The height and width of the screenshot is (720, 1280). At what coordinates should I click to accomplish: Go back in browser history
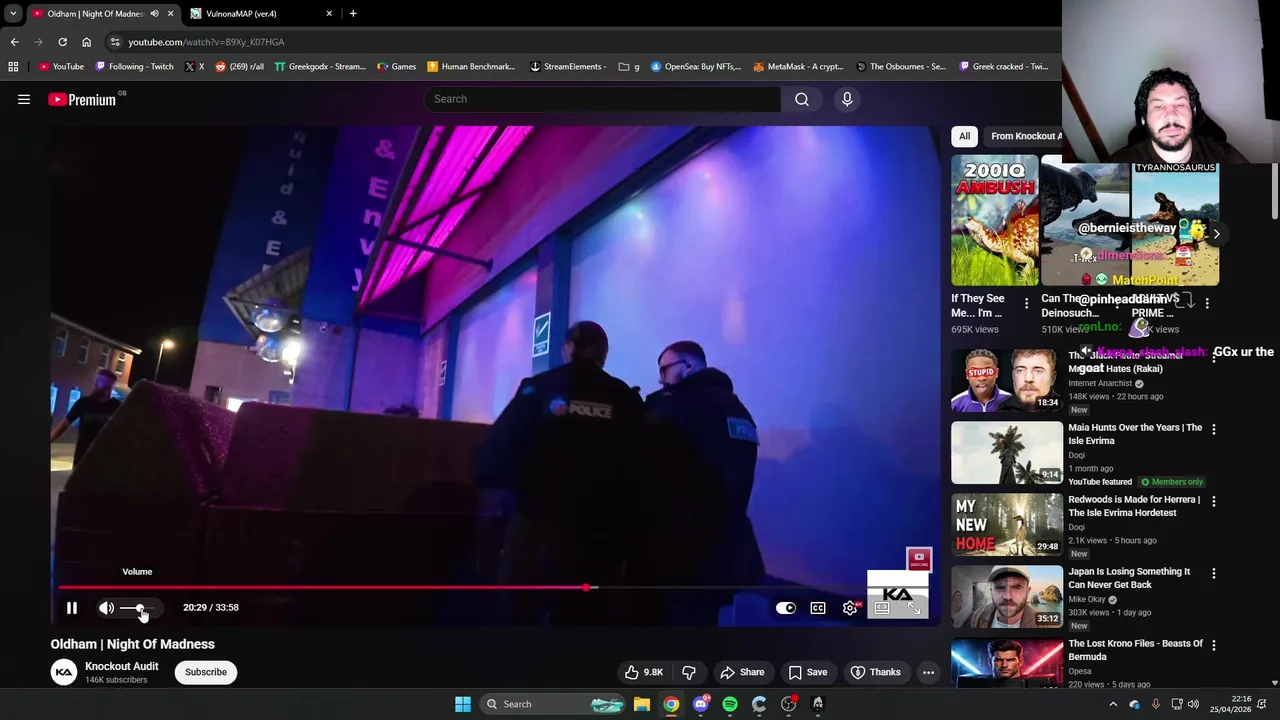coord(14,42)
